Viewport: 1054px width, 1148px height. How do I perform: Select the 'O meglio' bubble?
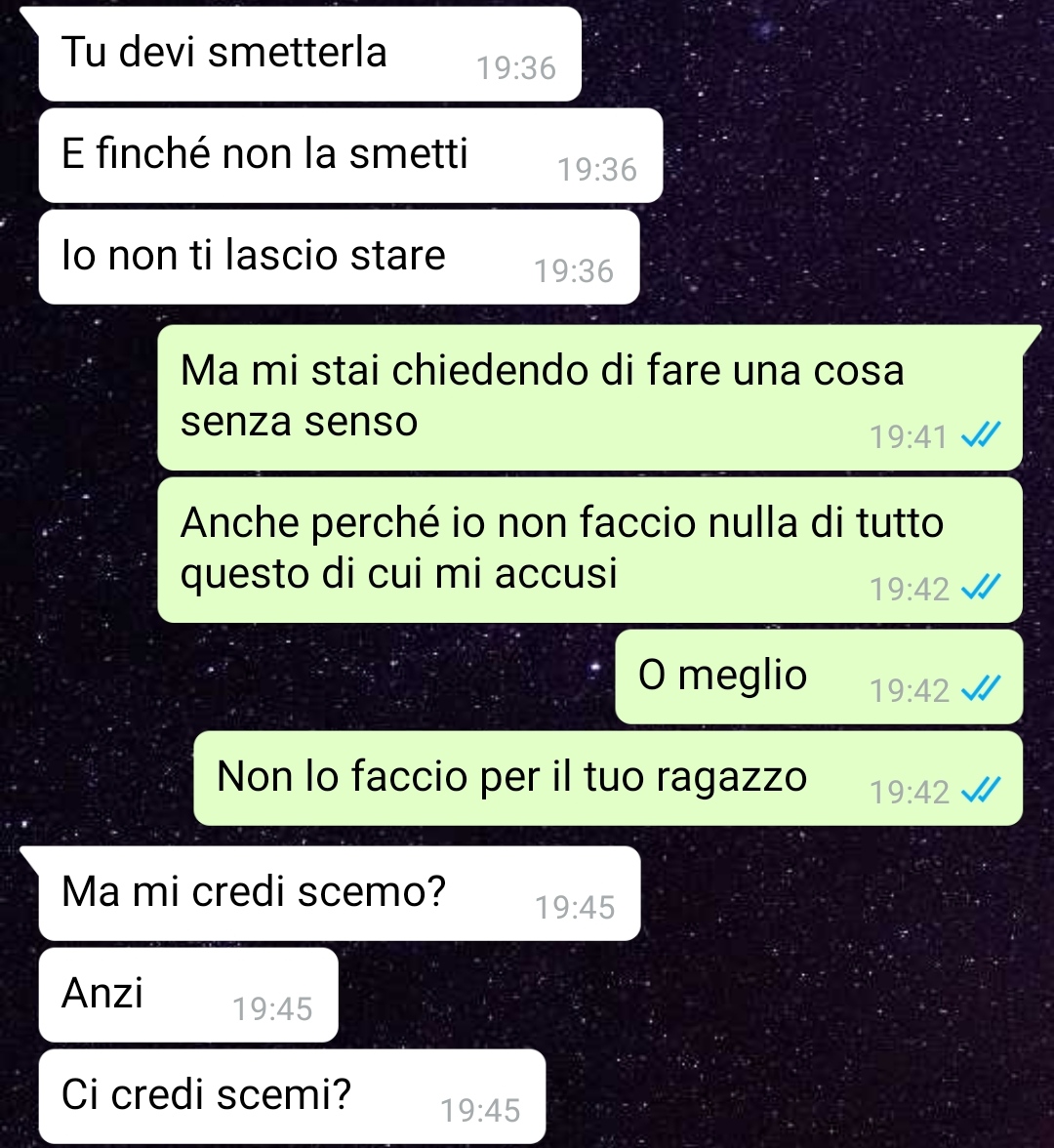coord(819,676)
